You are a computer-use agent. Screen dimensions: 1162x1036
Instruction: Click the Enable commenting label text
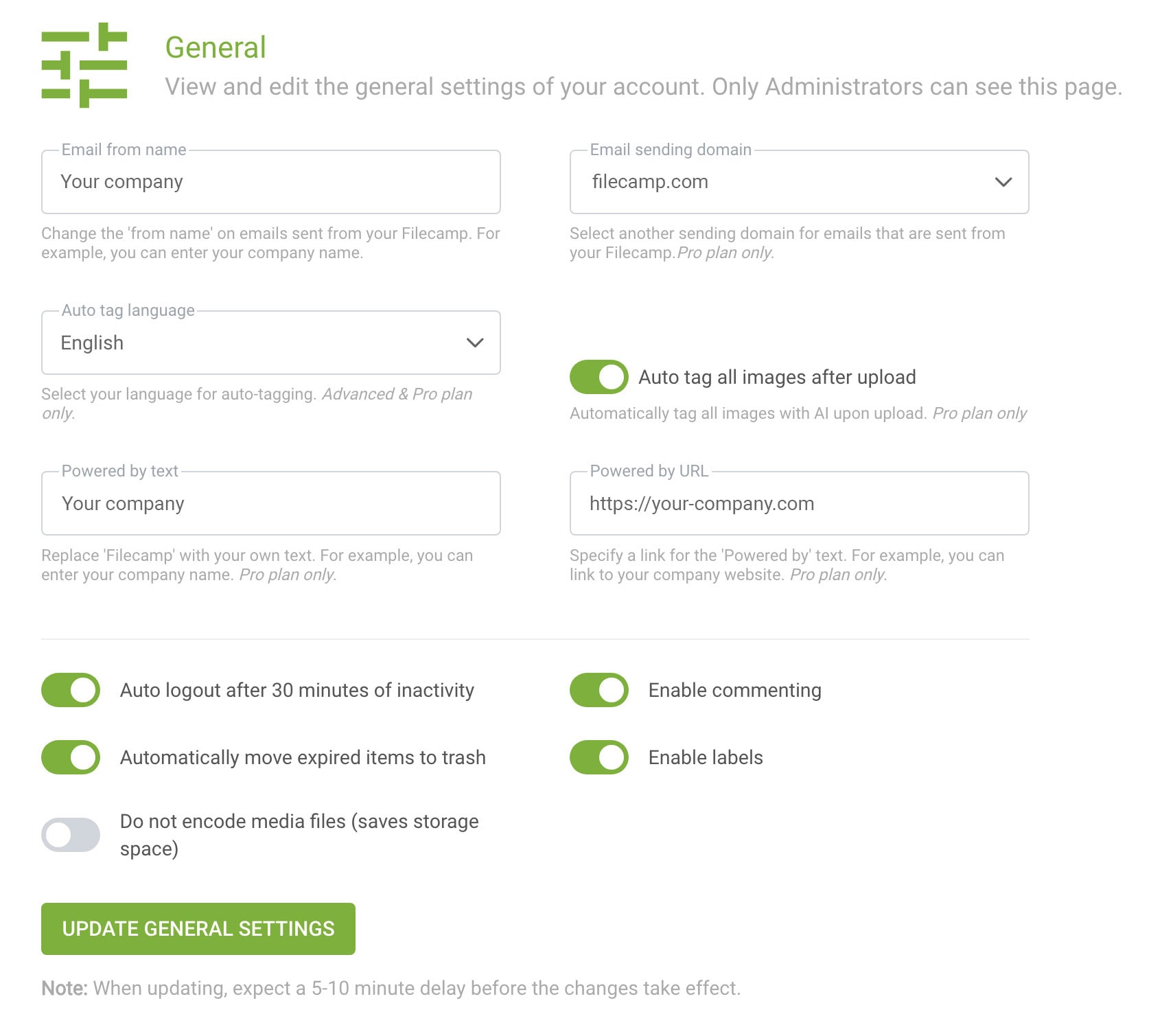tap(735, 690)
